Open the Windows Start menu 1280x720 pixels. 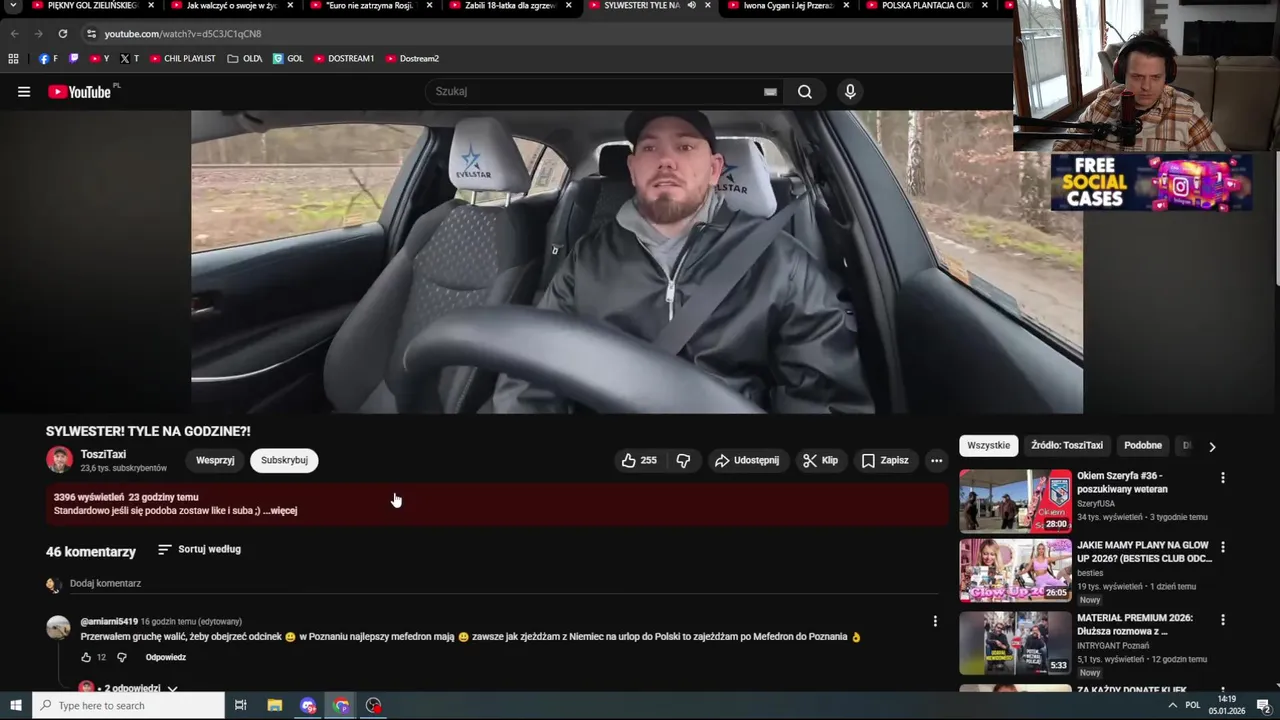click(x=15, y=706)
